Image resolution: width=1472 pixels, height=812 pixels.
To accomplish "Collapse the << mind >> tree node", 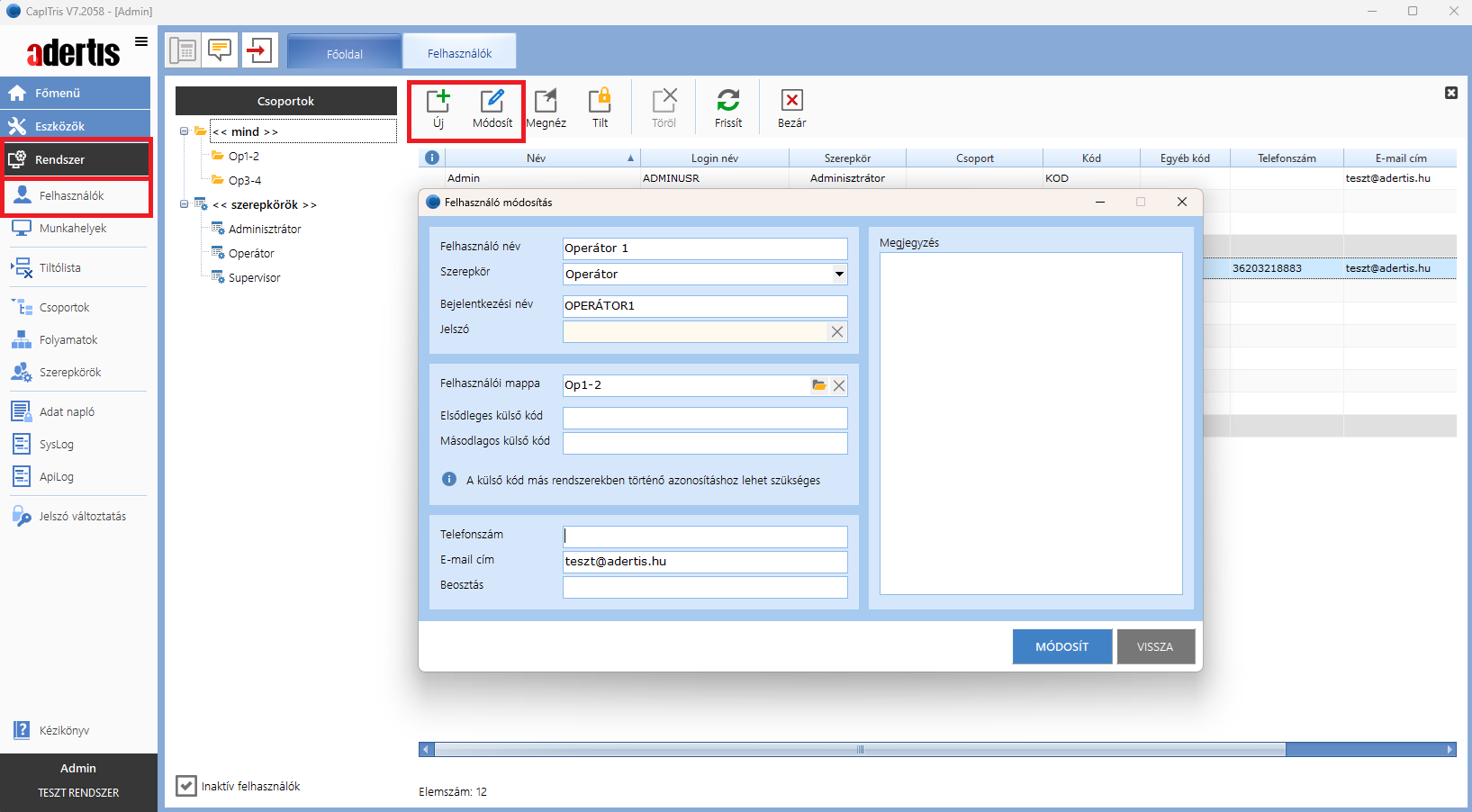I will 185,131.
